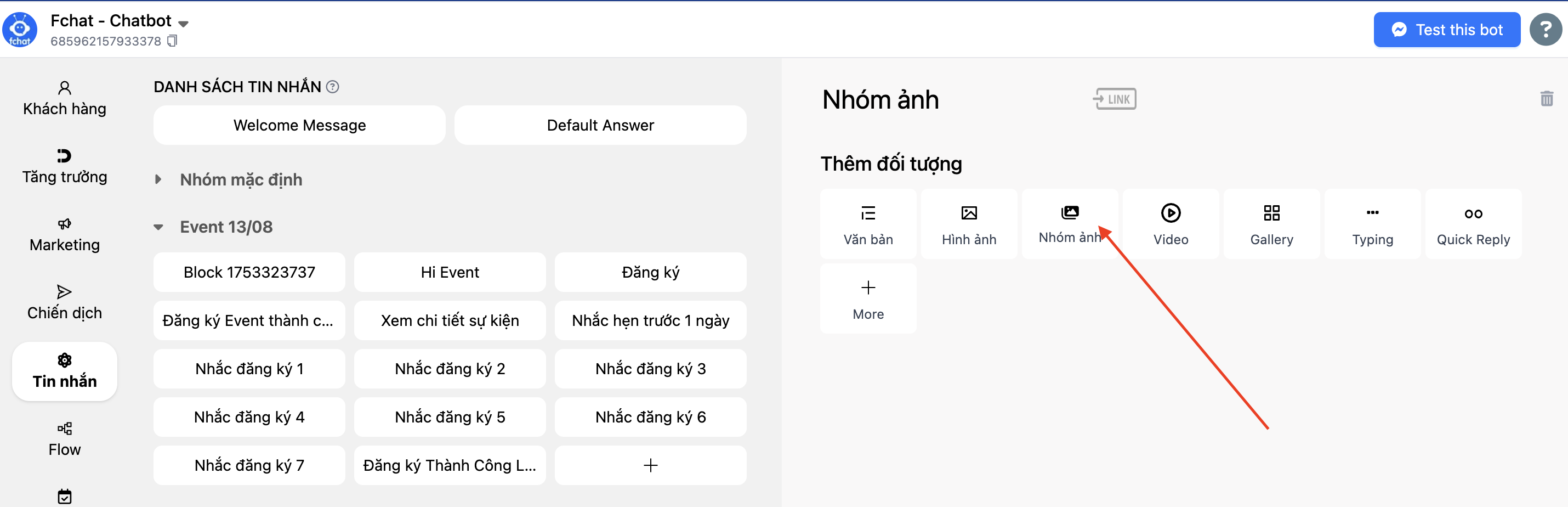Select Khách hàng in the sidebar

[64, 98]
